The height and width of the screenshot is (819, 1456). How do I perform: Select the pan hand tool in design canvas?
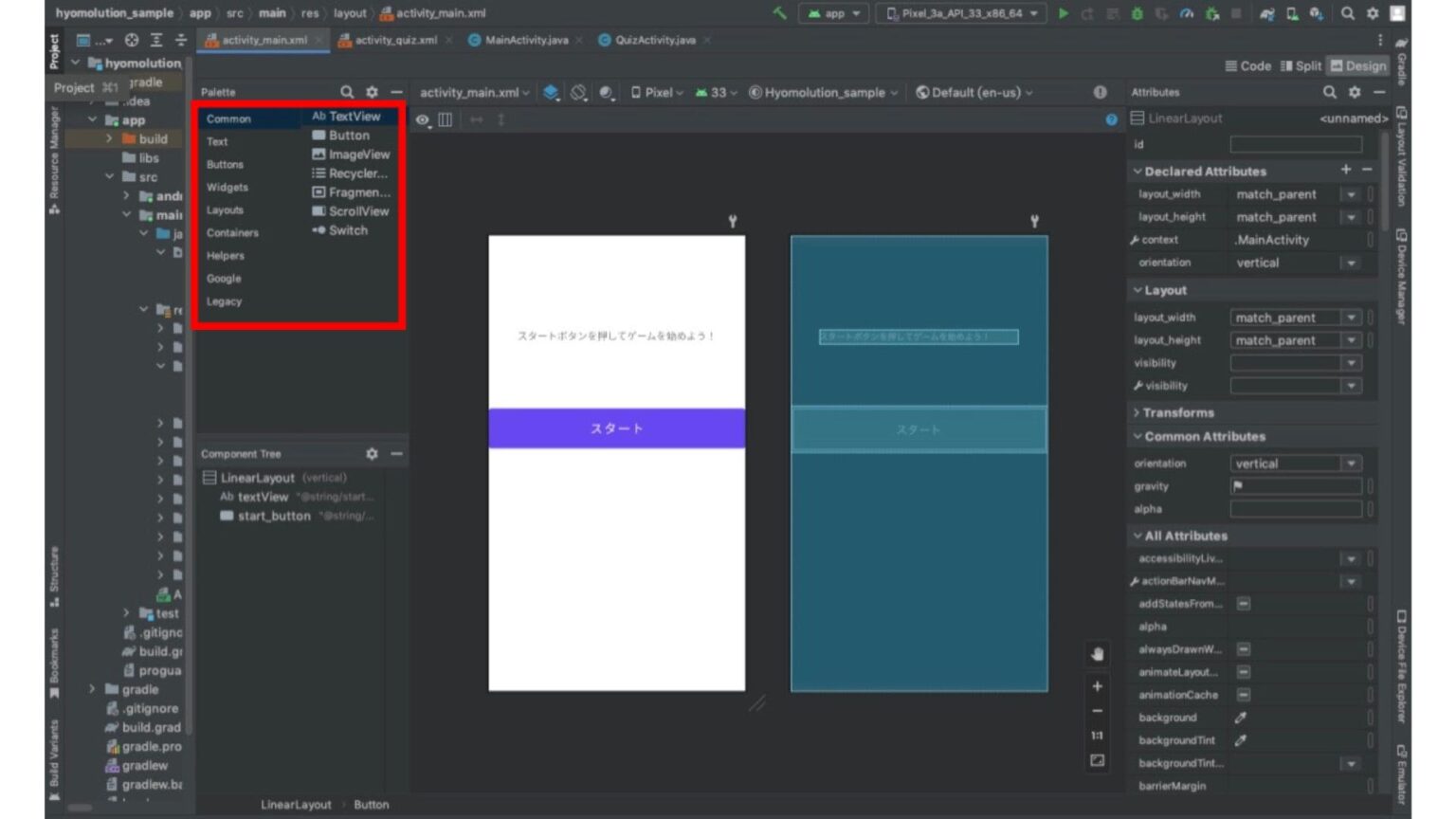tap(1097, 654)
